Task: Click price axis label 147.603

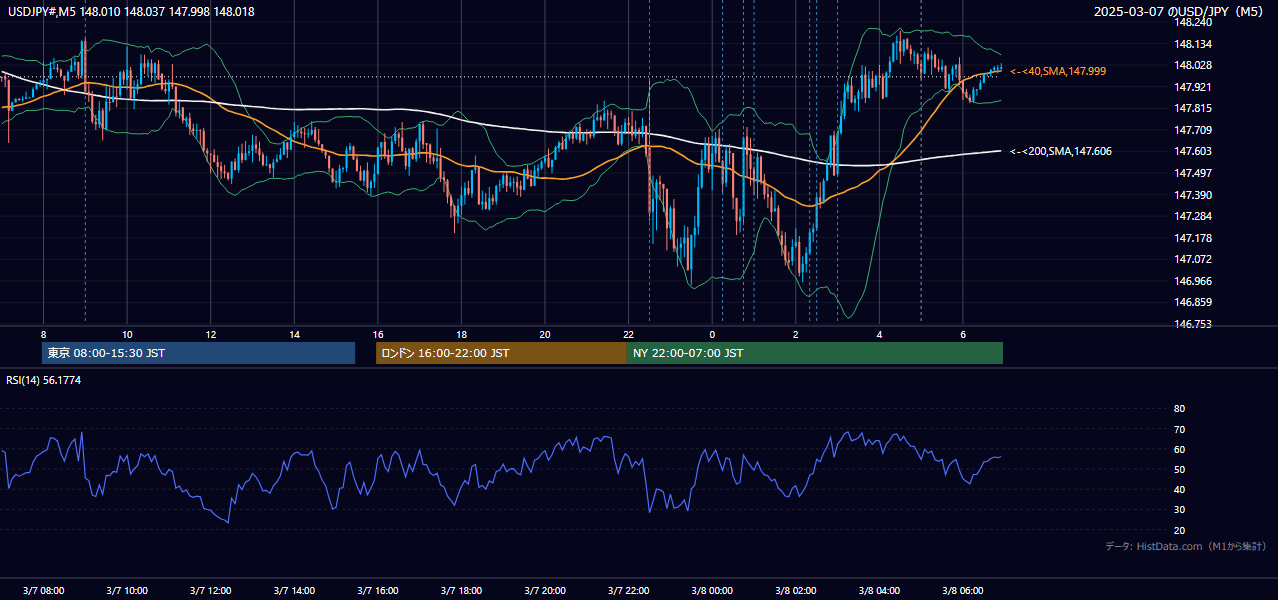Action: click(x=1194, y=151)
